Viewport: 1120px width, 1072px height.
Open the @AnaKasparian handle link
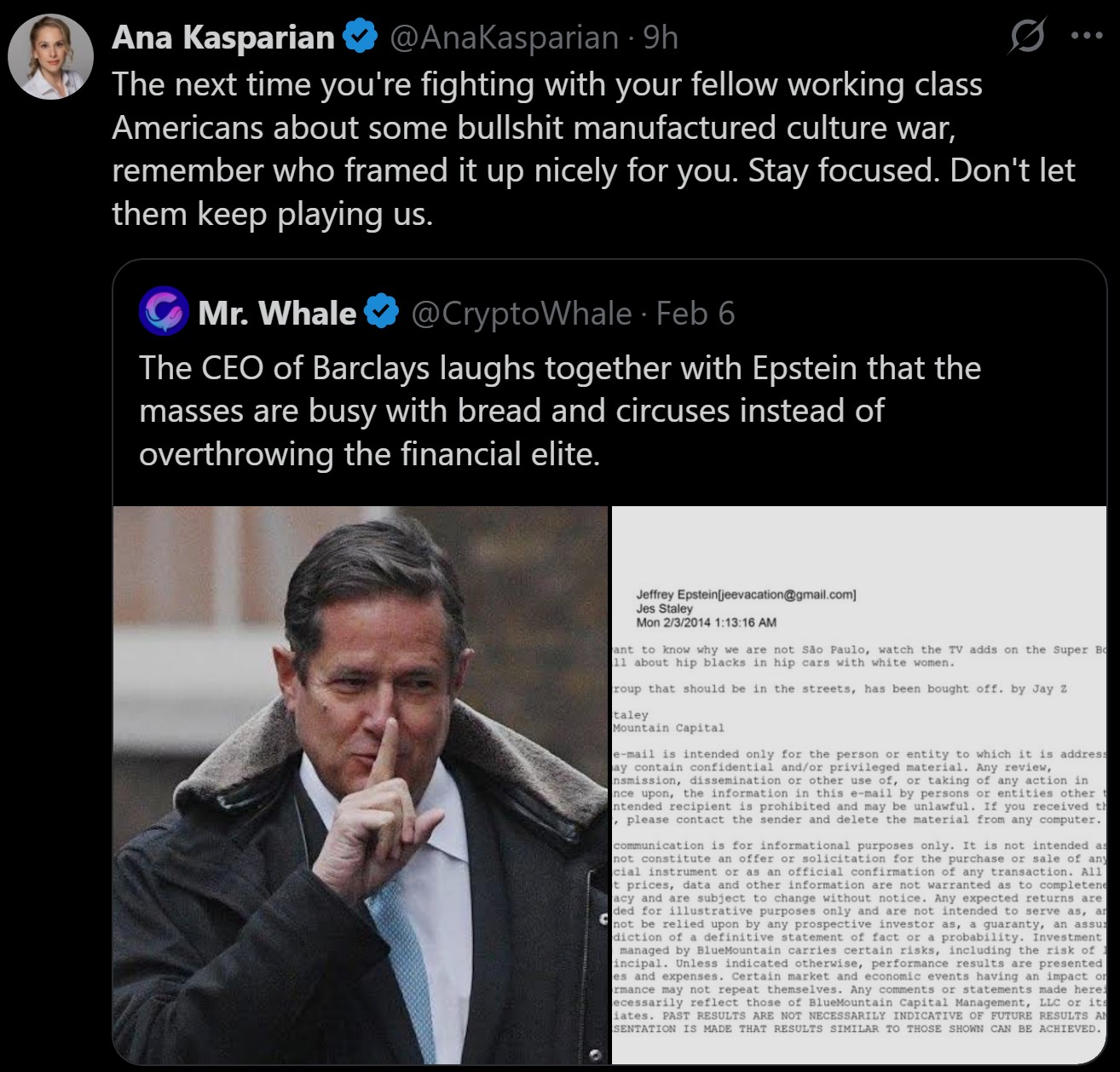tap(504, 37)
